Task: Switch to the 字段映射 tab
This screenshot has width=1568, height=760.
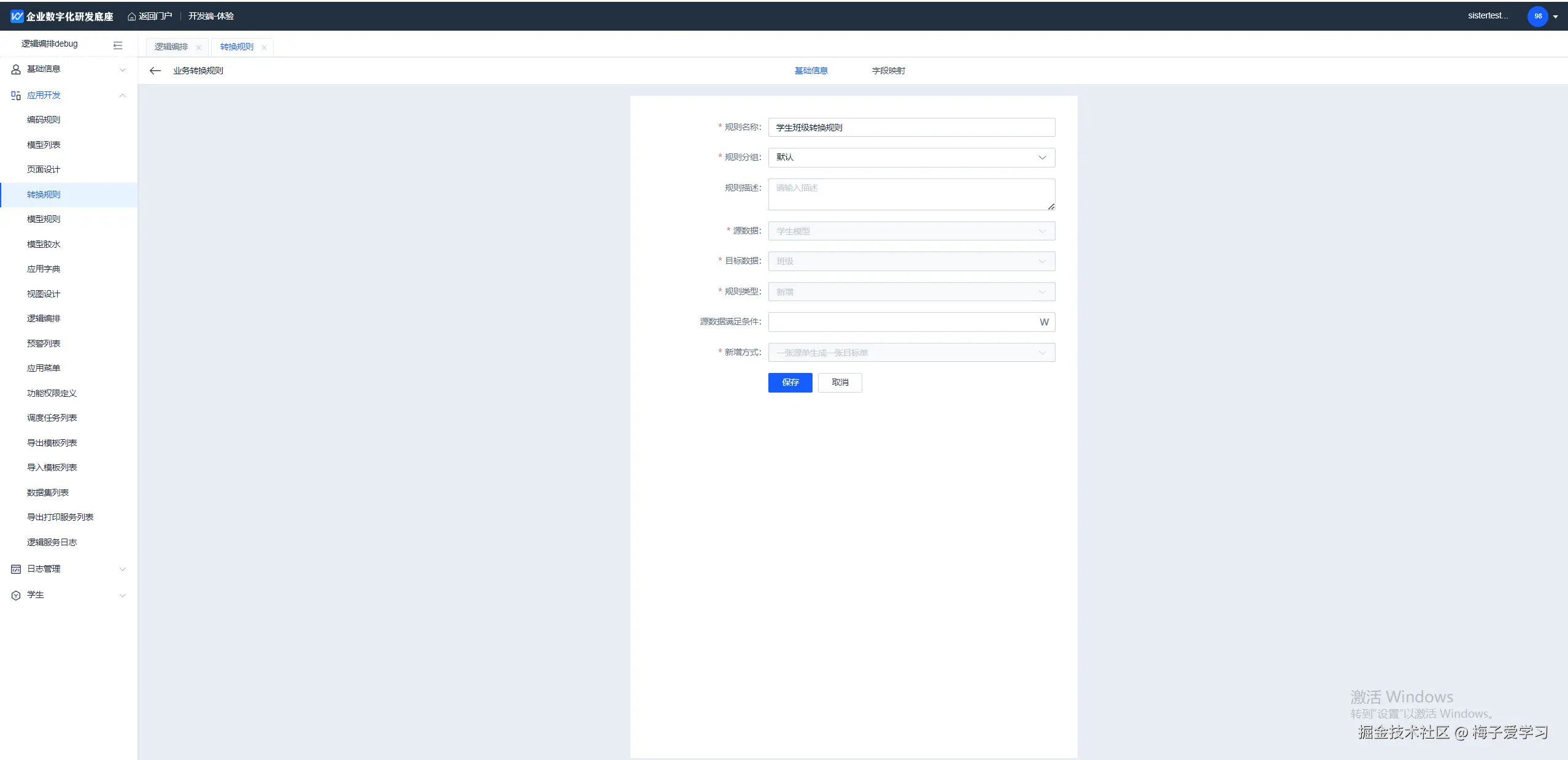Action: [x=888, y=71]
